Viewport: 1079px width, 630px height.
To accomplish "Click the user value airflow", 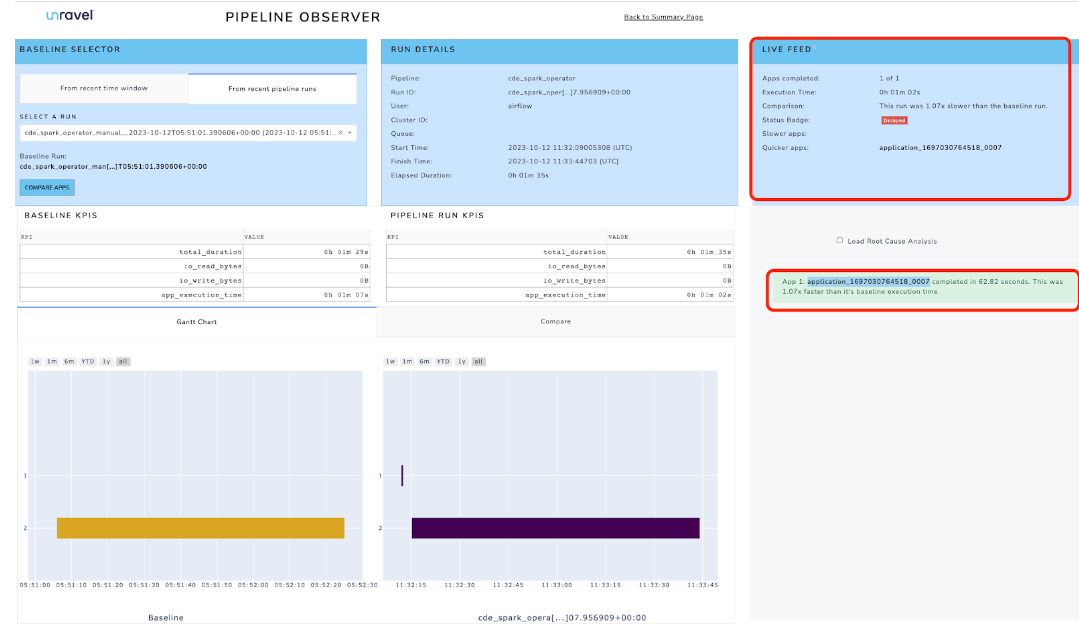I will point(520,106).
